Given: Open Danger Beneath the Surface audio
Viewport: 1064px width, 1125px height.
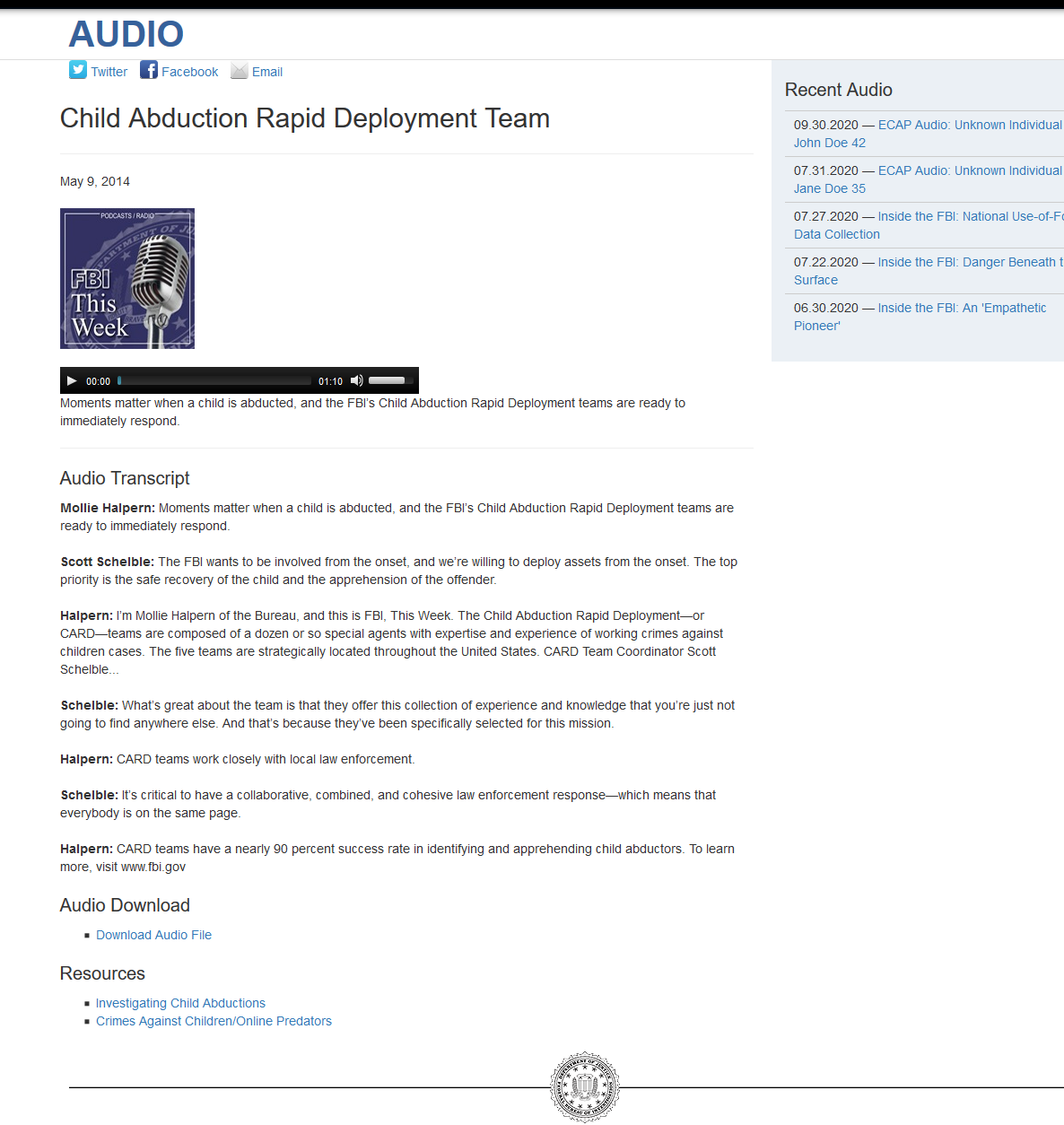Looking at the screenshot, I should pyautogui.click(x=929, y=271).
